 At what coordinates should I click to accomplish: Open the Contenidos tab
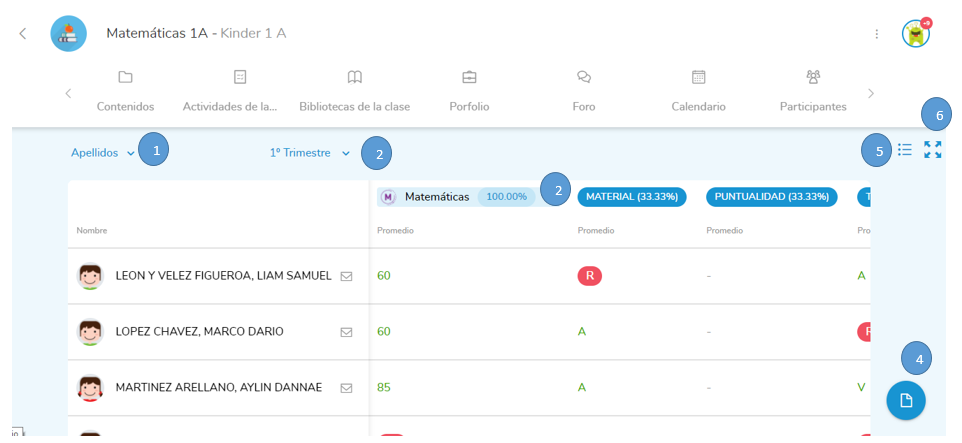pyautogui.click(x=125, y=90)
